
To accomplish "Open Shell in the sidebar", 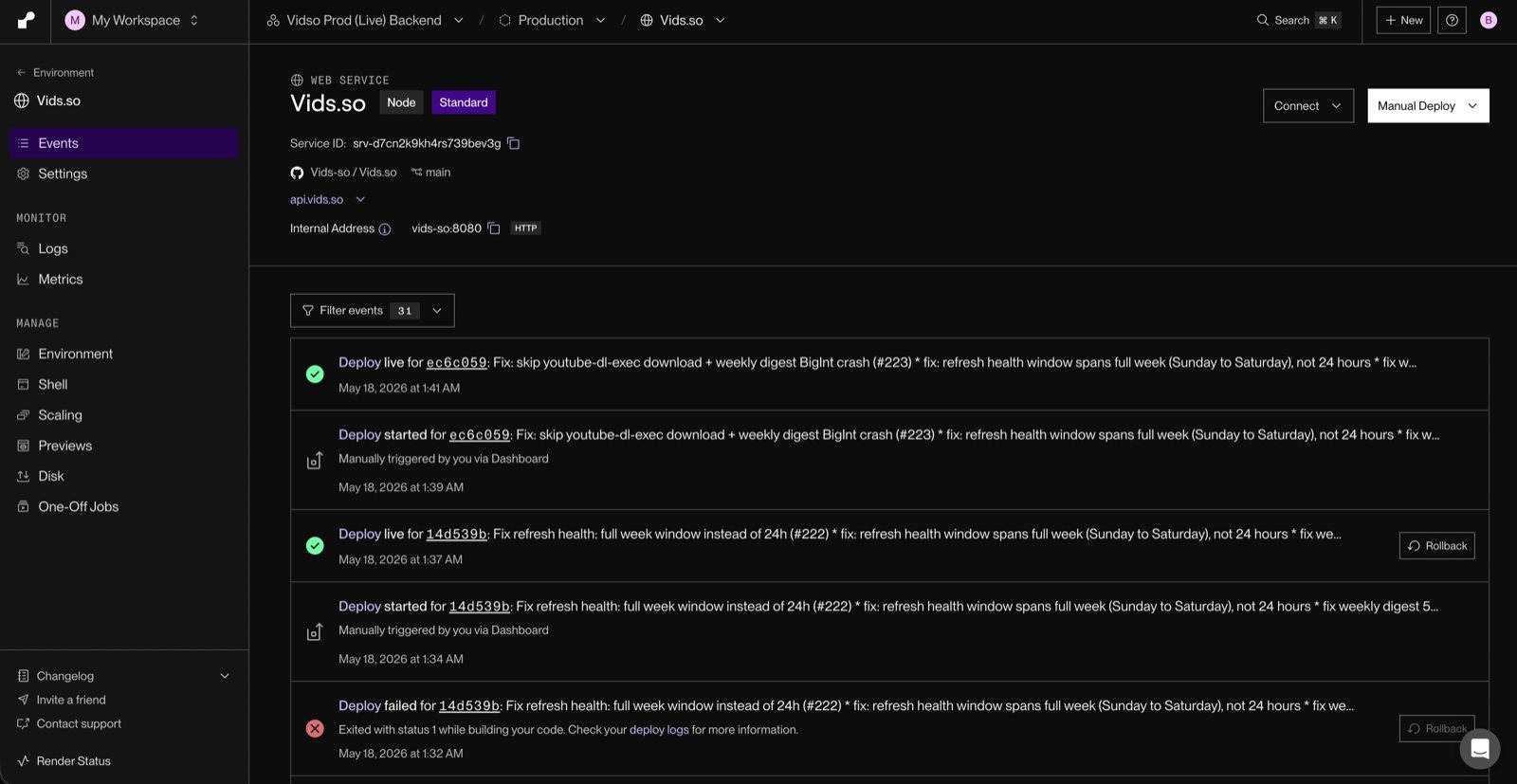I will coord(124,384).
